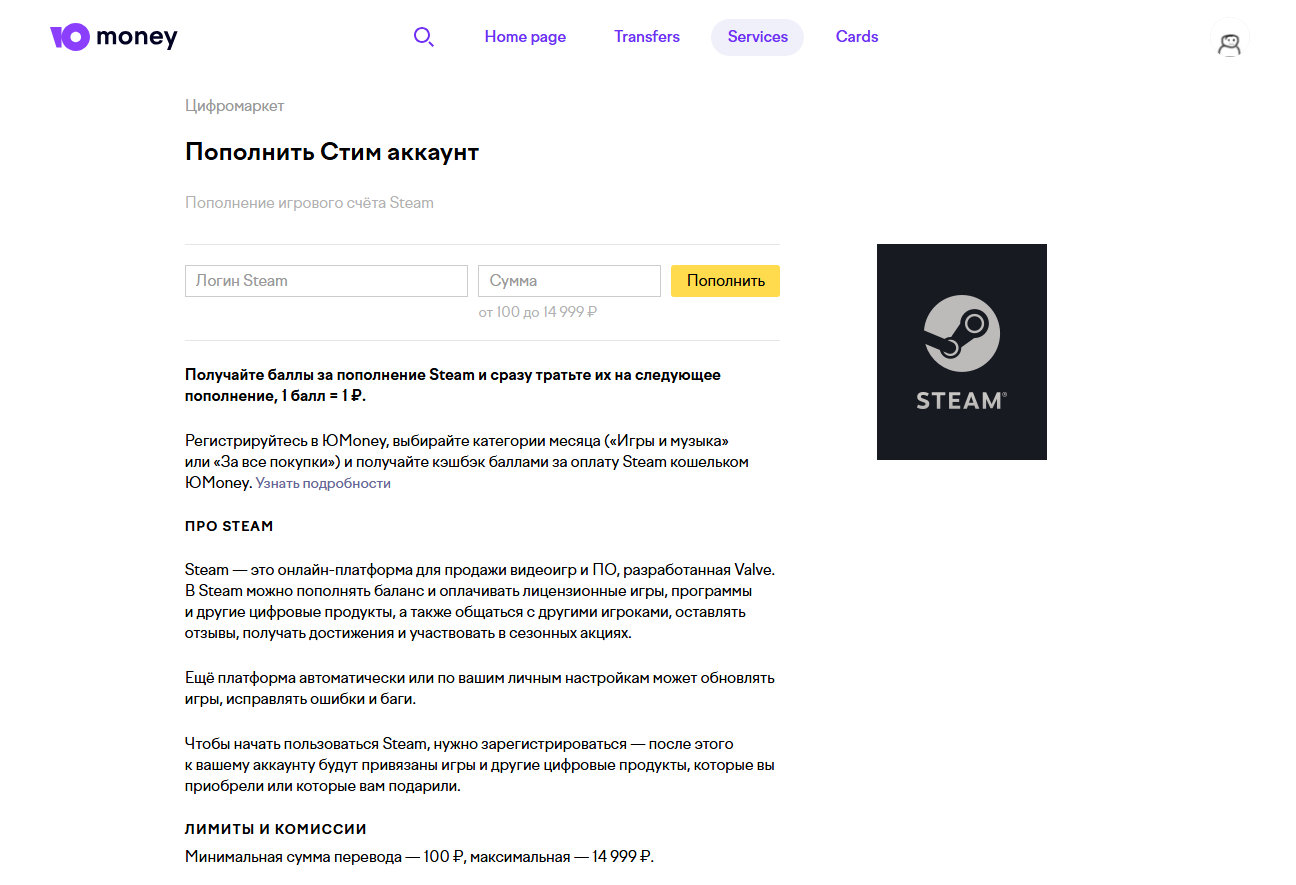Click the Пополнить button
The image size is (1296, 885).
(x=725, y=281)
